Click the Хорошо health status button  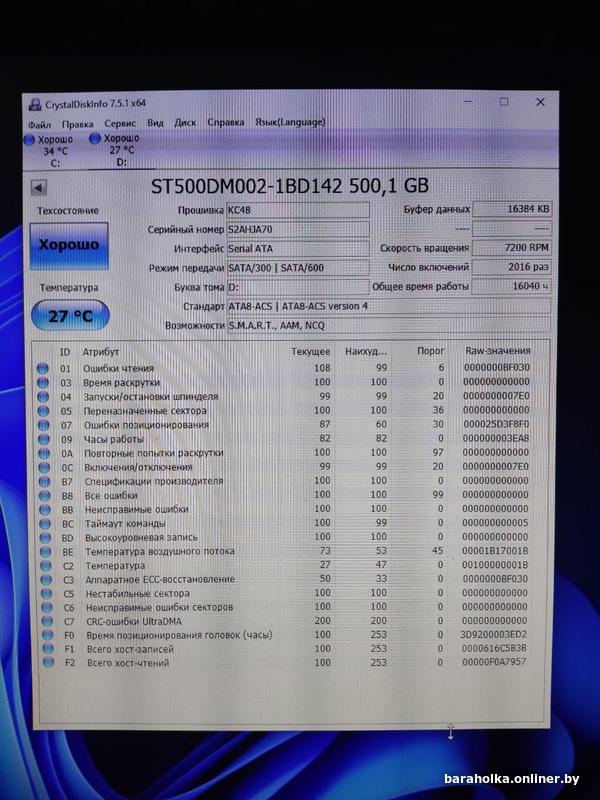point(69,245)
